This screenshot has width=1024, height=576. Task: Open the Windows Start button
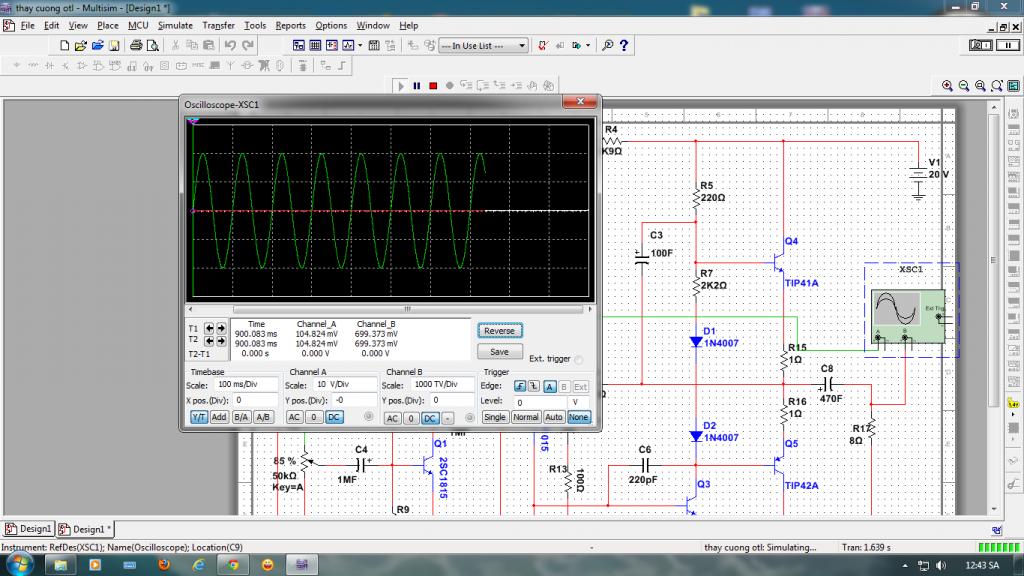[20, 564]
